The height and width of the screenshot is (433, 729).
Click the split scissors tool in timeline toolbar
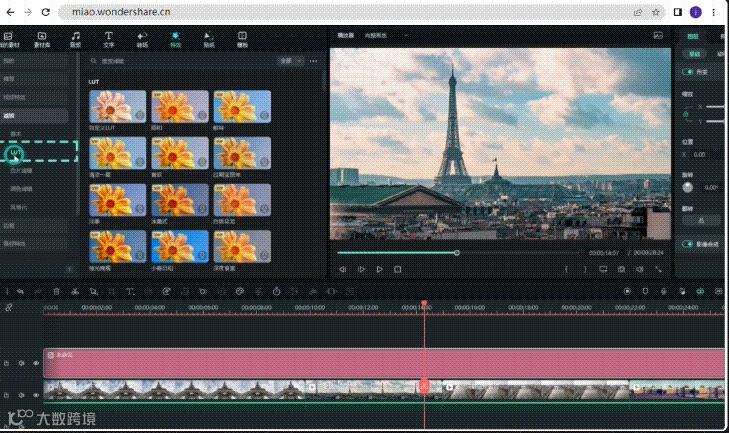click(x=75, y=291)
